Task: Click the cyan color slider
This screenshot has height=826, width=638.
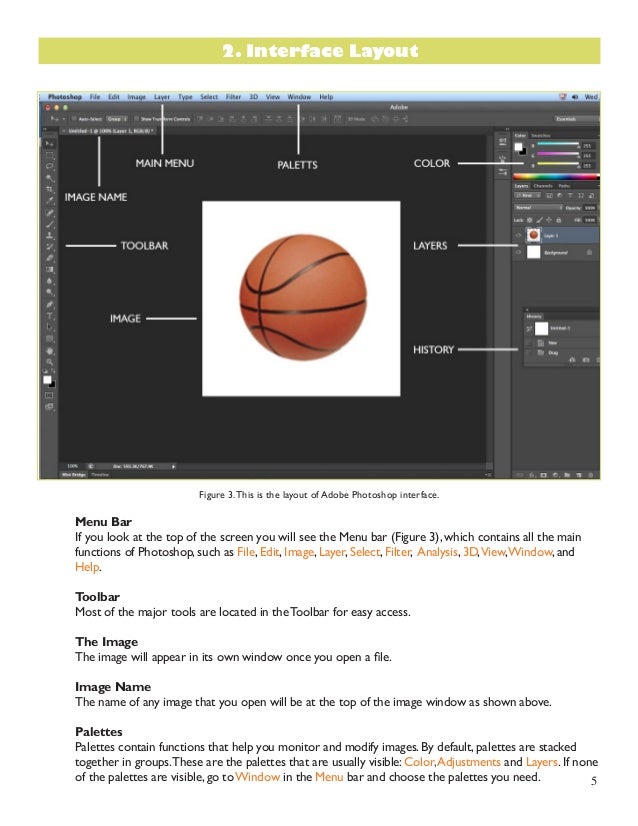Action: pyautogui.click(x=558, y=144)
